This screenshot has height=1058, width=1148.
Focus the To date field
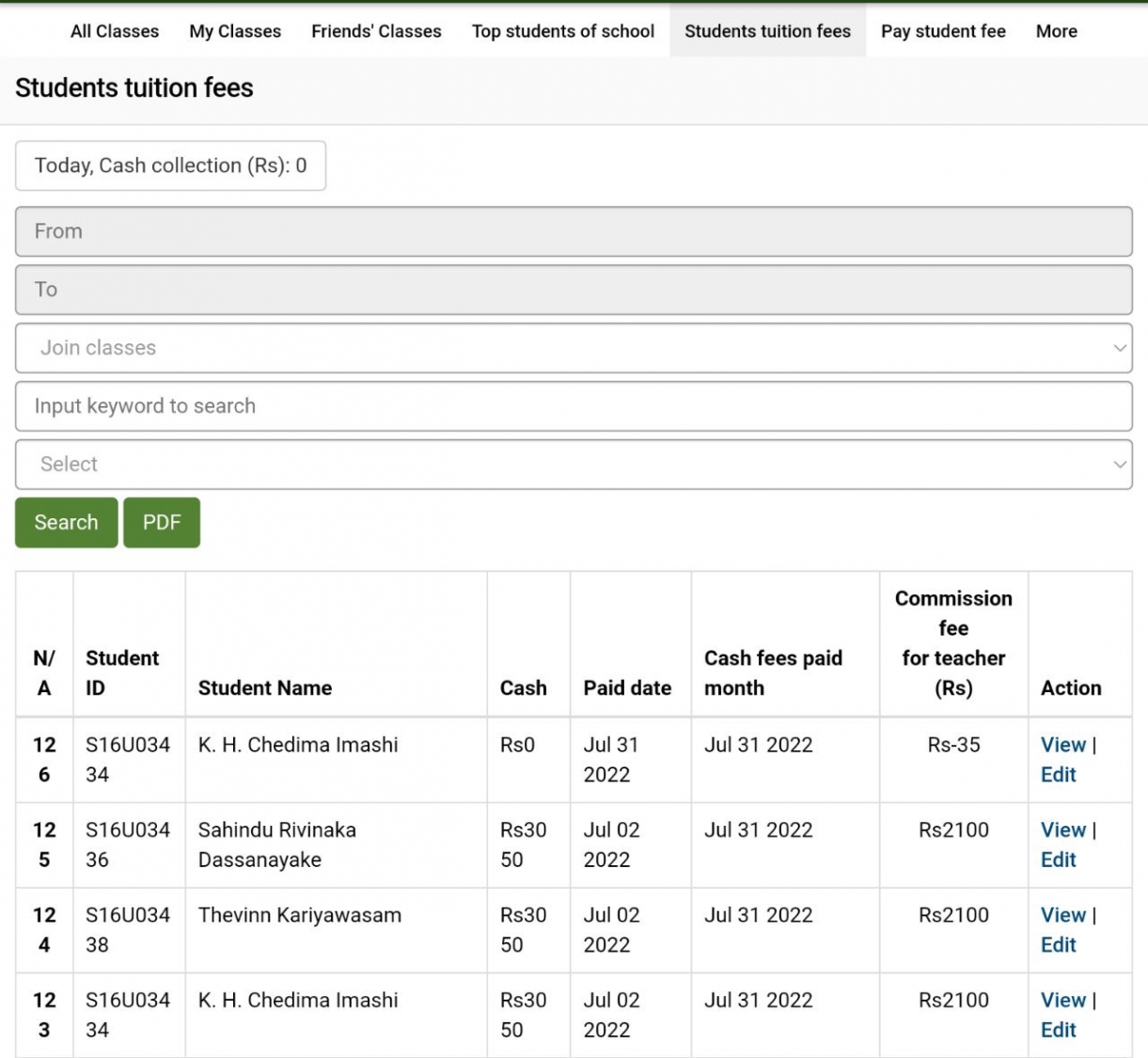click(574, 290)
